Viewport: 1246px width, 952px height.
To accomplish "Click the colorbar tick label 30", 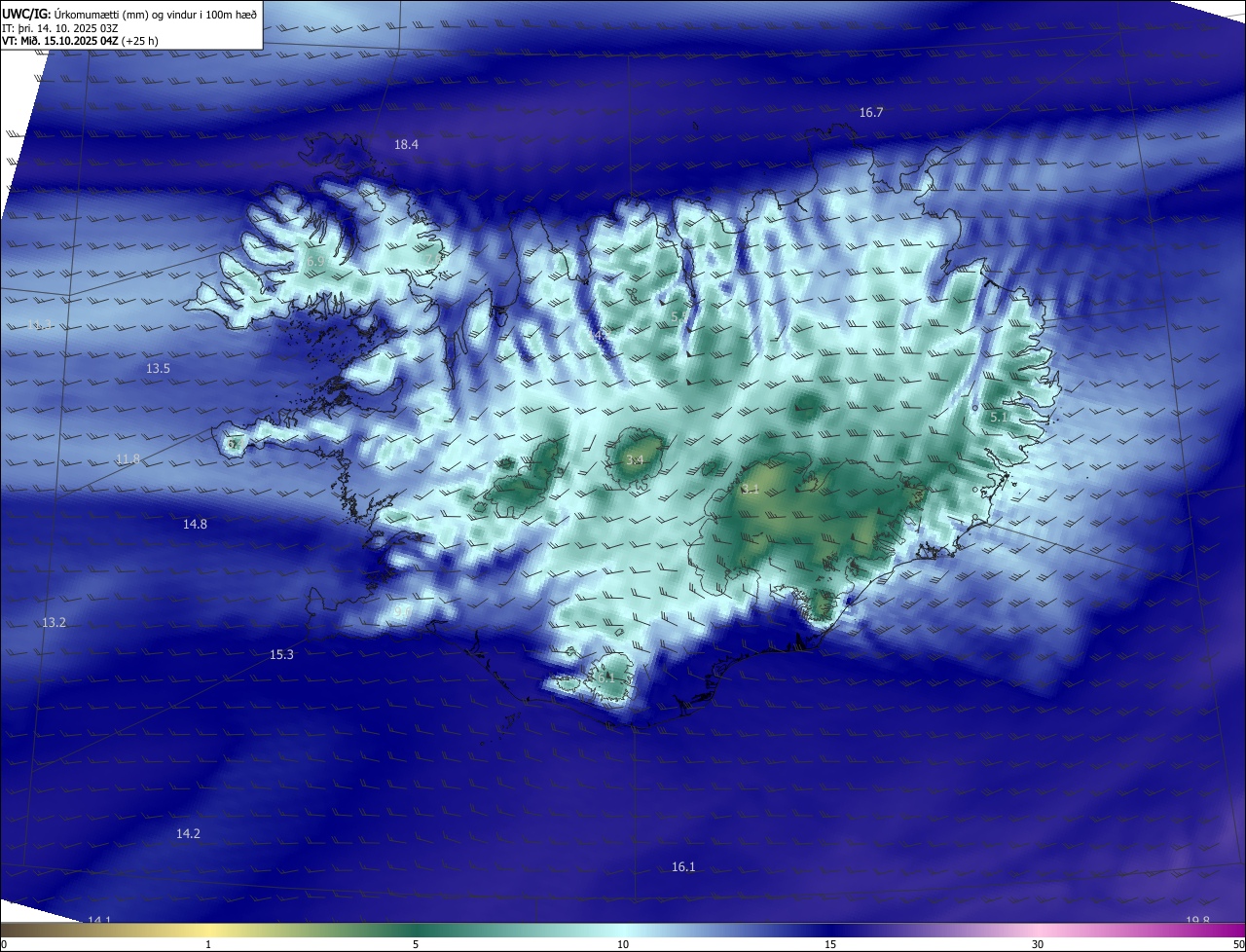I will [1038, 944].
